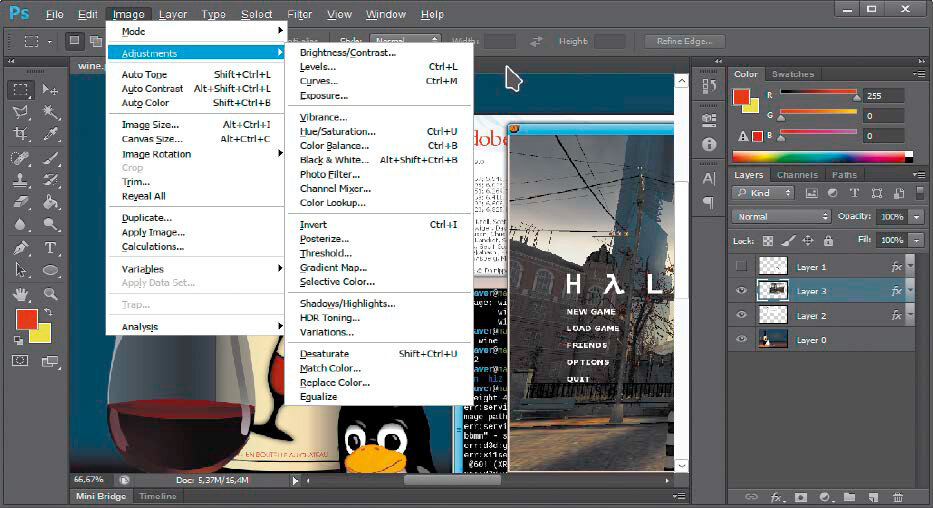
Task: Create new group folder icon in Layers
Action: (x=849, y=497)
